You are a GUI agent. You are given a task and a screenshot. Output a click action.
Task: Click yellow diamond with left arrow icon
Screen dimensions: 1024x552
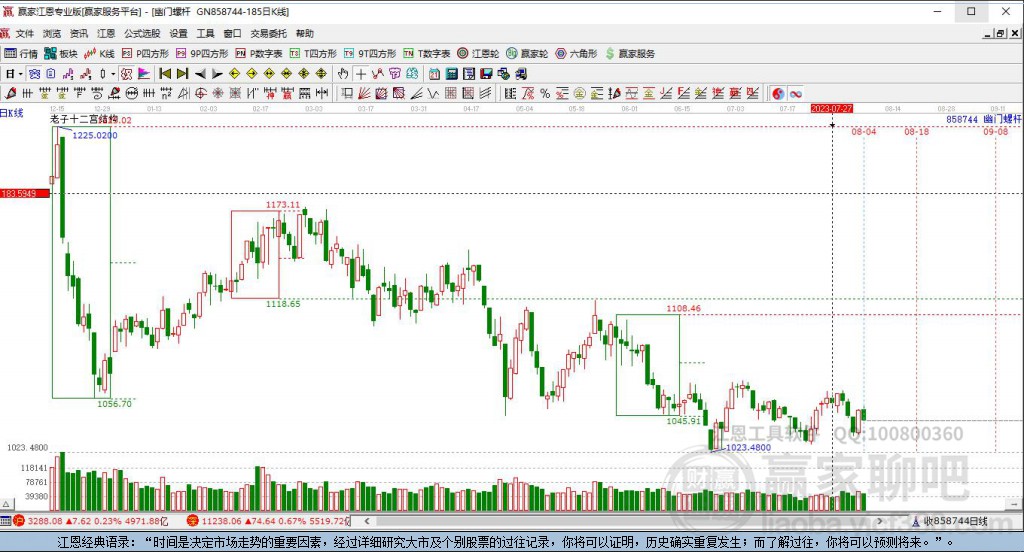coord(234,74)
